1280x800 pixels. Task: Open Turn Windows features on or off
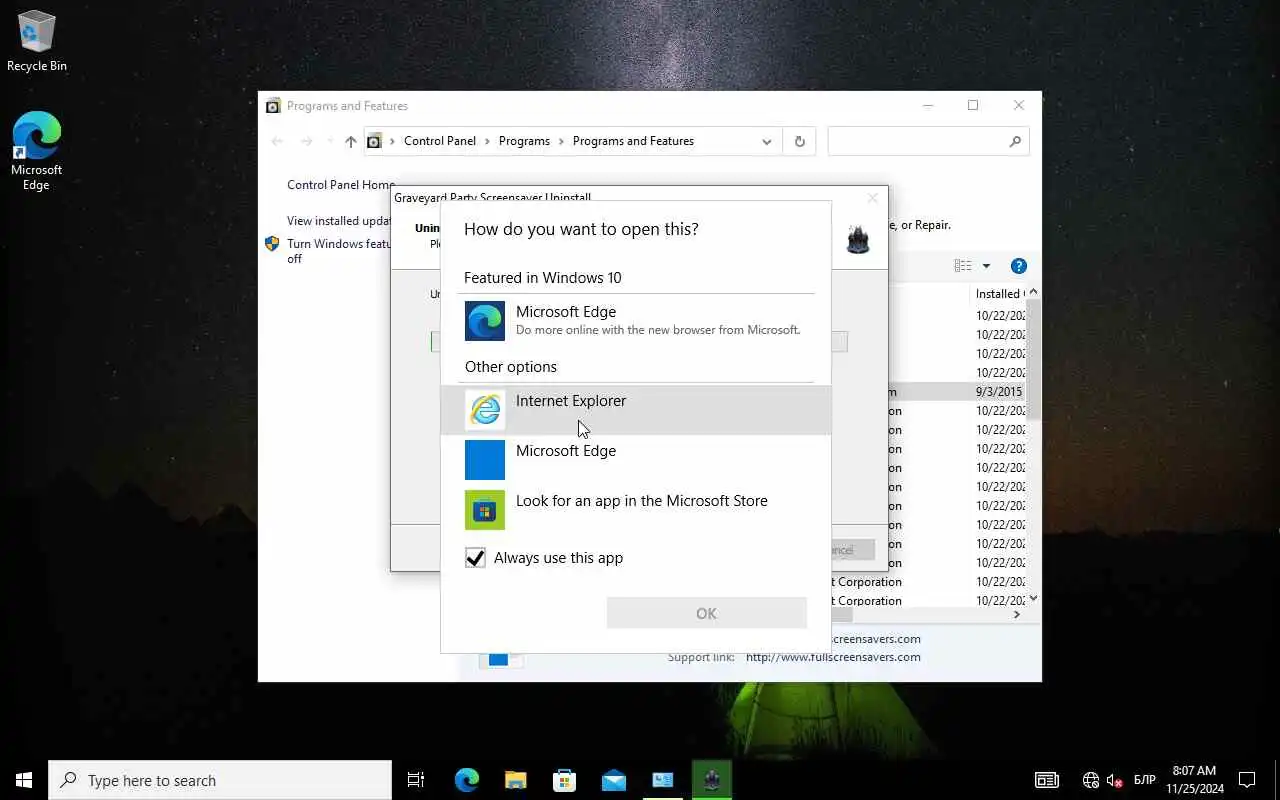point(339,251)
